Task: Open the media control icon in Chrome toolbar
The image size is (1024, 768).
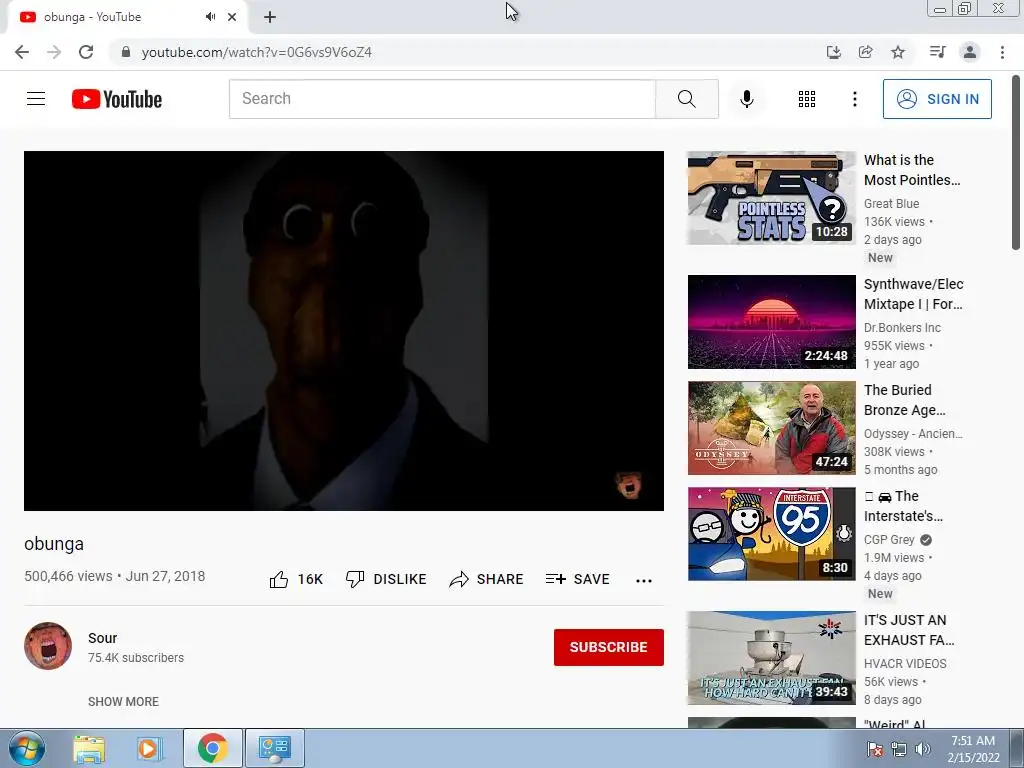Action: [937, 52]
